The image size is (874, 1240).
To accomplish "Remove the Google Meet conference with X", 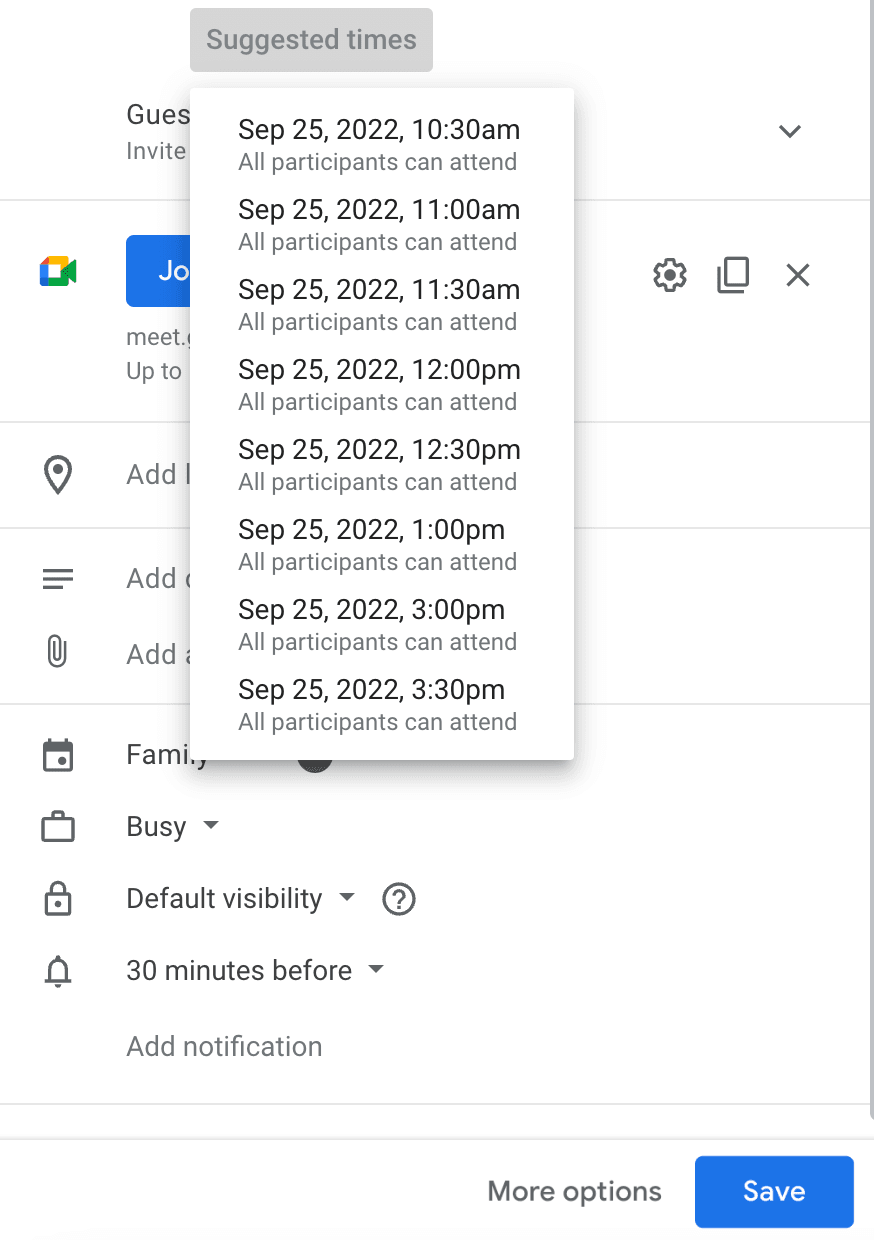I will 797,275.
